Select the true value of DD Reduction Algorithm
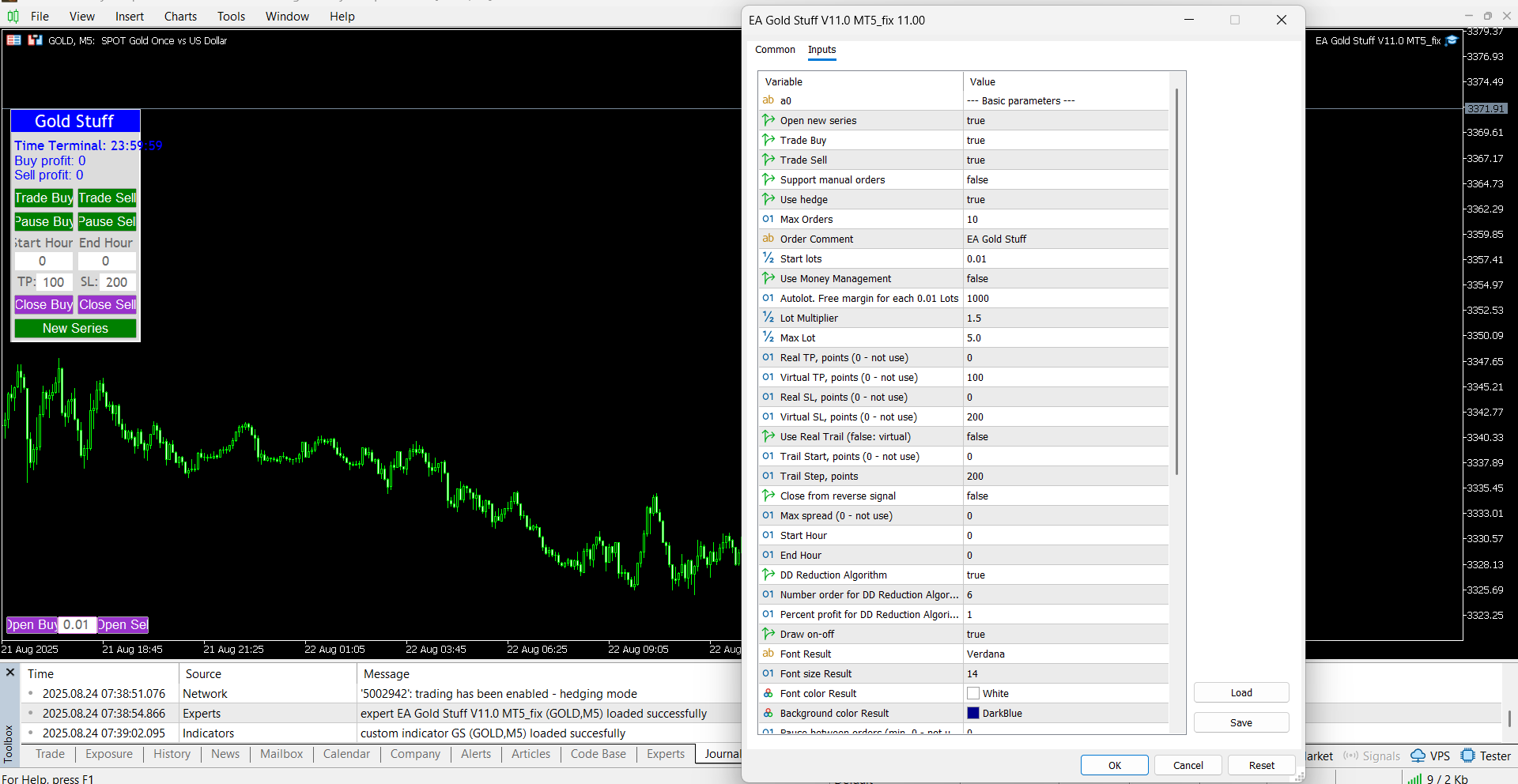The image size is (1518, 784). (x=1065, y=575)
